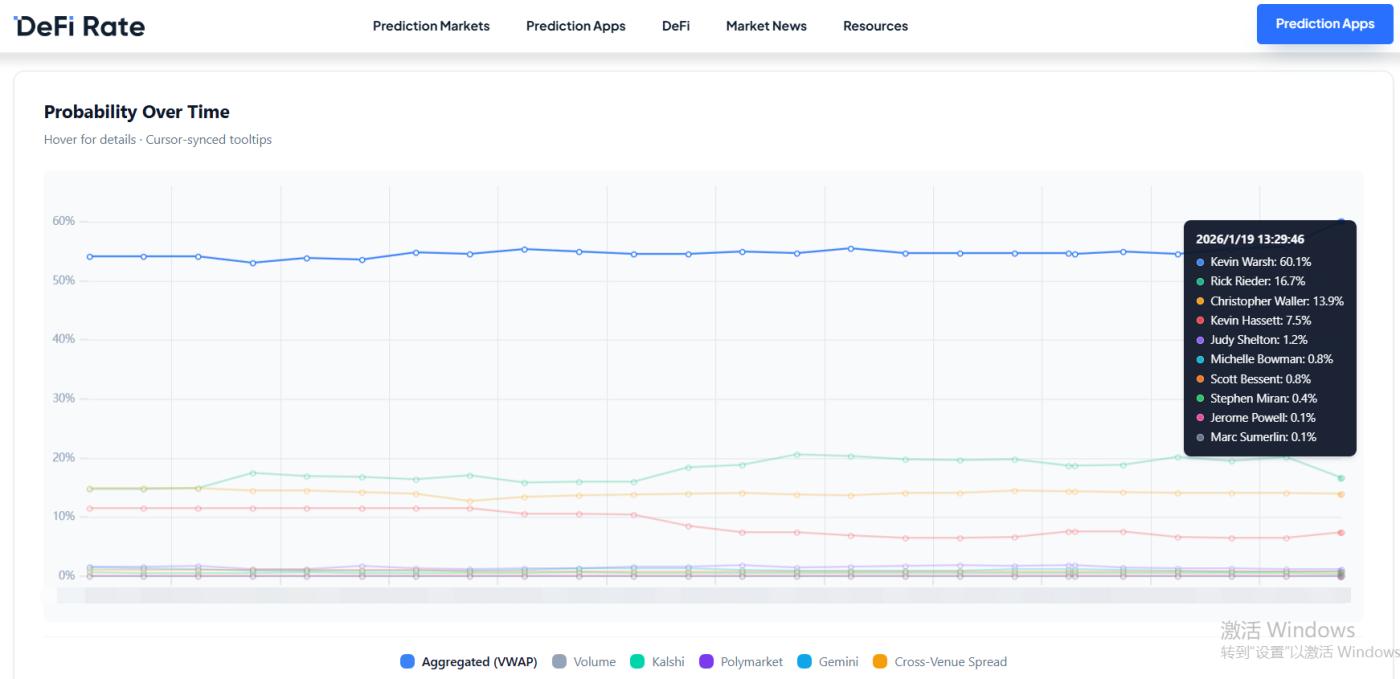Select the last point on the green Rick Rieder line
Image resolution: width=1400 pixels, height=679 pixels.
tap(1341, 478)
